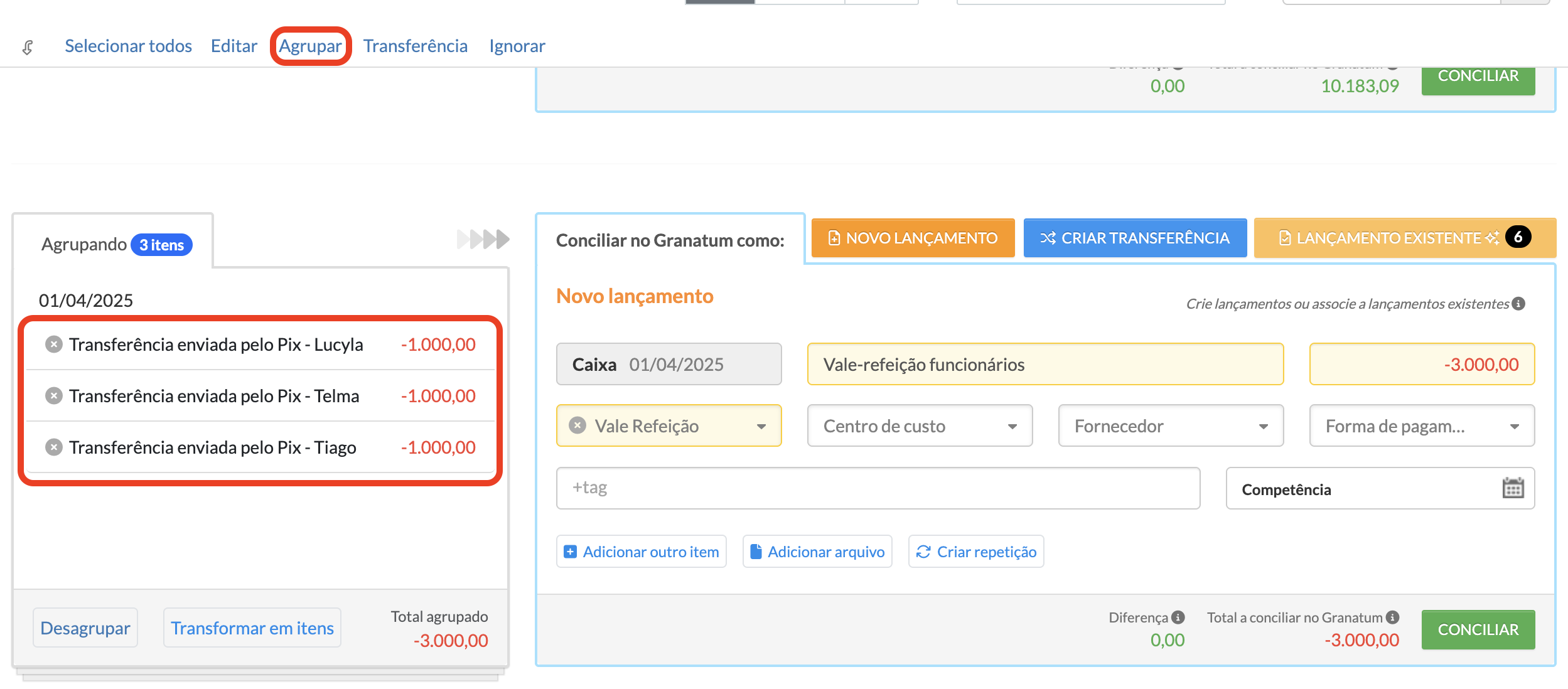Open the Lançamento Existente tab
This screenshot has height=689, width=1568.
pos(1388,238)
